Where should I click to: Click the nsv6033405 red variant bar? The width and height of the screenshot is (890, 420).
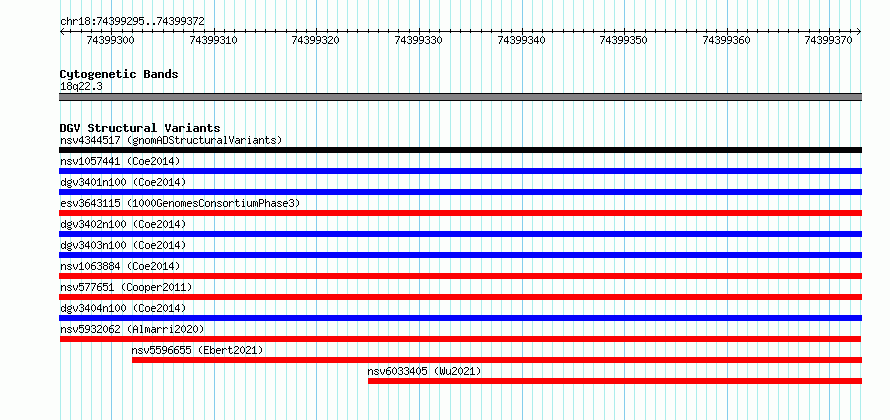pyautogui.click(x=615, y=381)
